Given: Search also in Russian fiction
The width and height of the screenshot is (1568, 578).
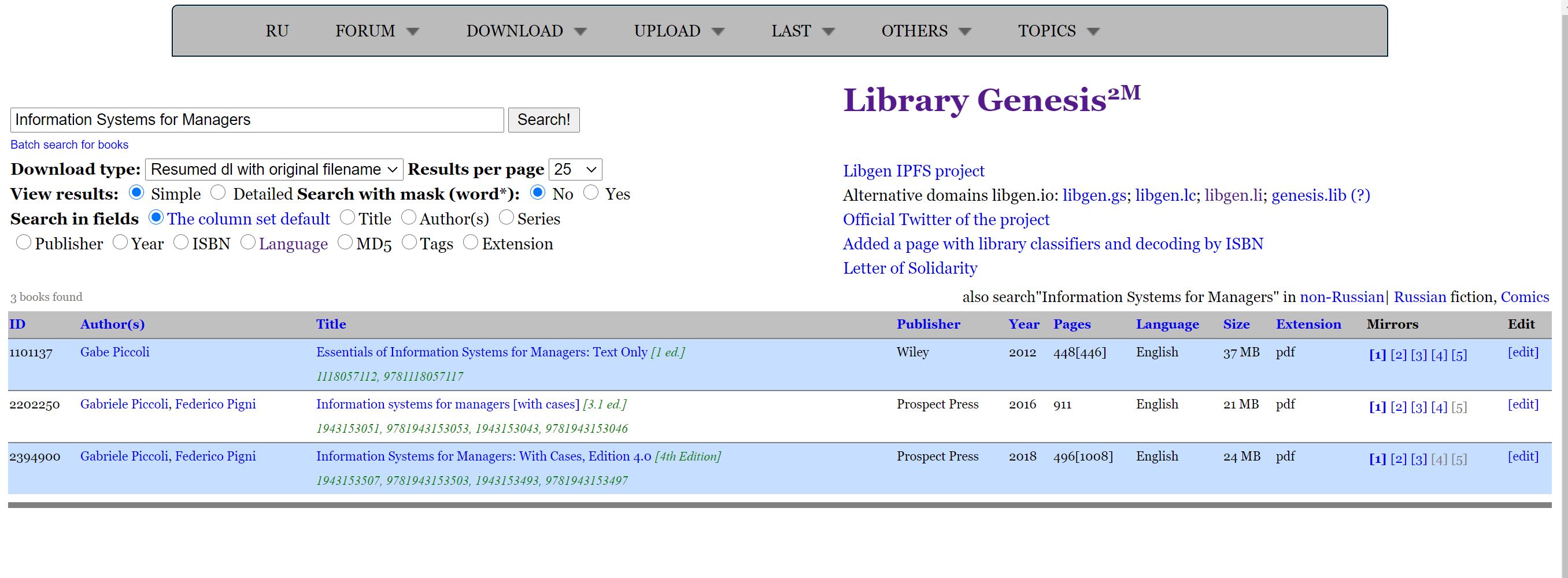Looking at the screenshot, I should 1419,297.
